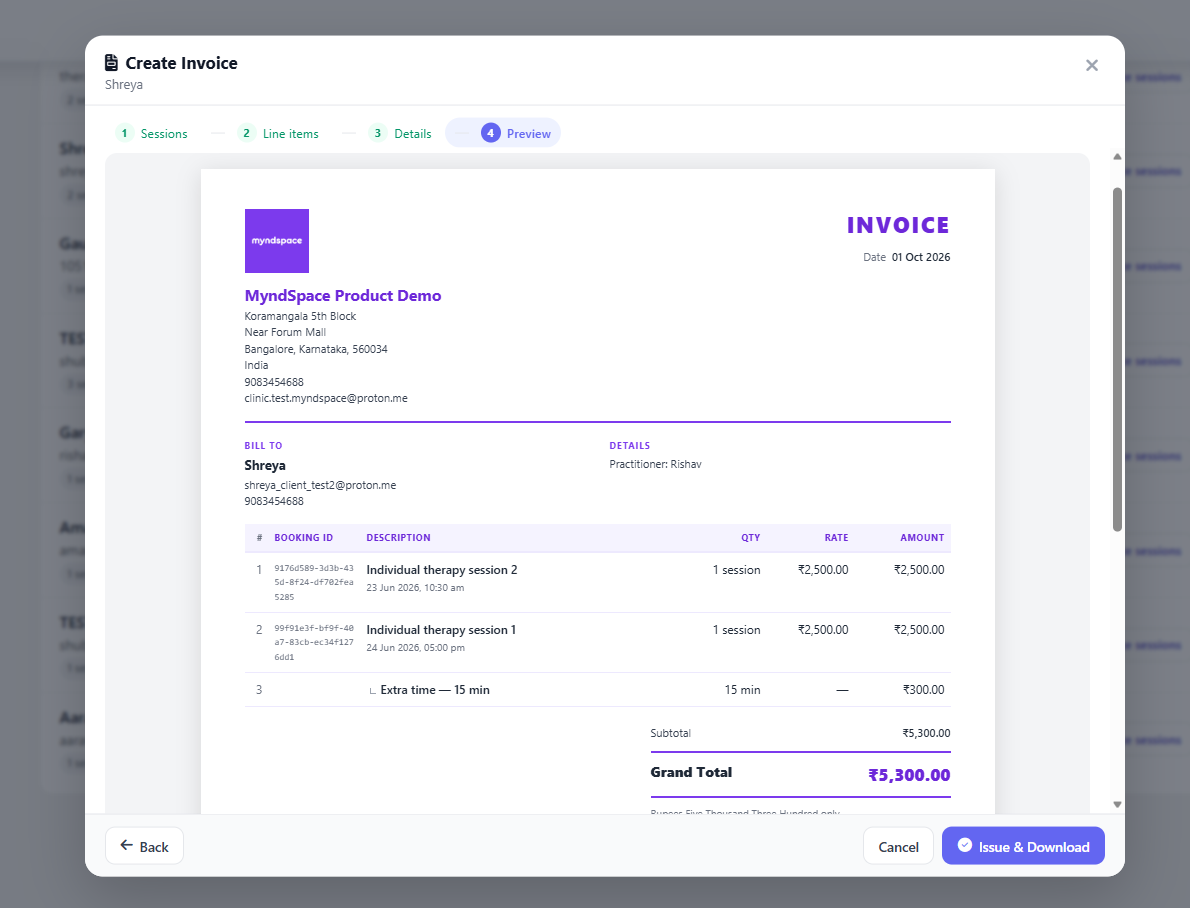
Task: Click the address line Koramangala 5th Block
Action: [x=300, y=316]
